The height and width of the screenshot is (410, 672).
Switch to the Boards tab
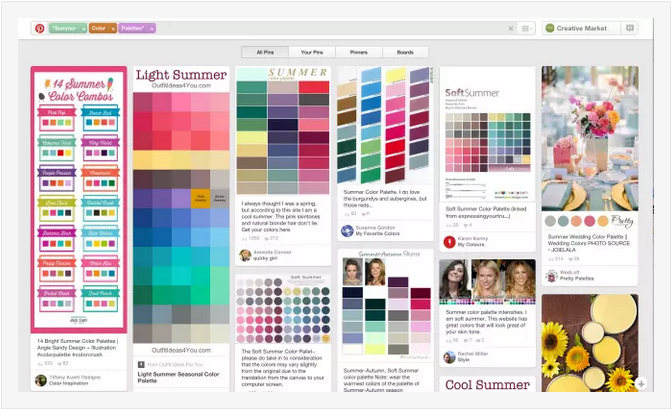tap(405, 52)
